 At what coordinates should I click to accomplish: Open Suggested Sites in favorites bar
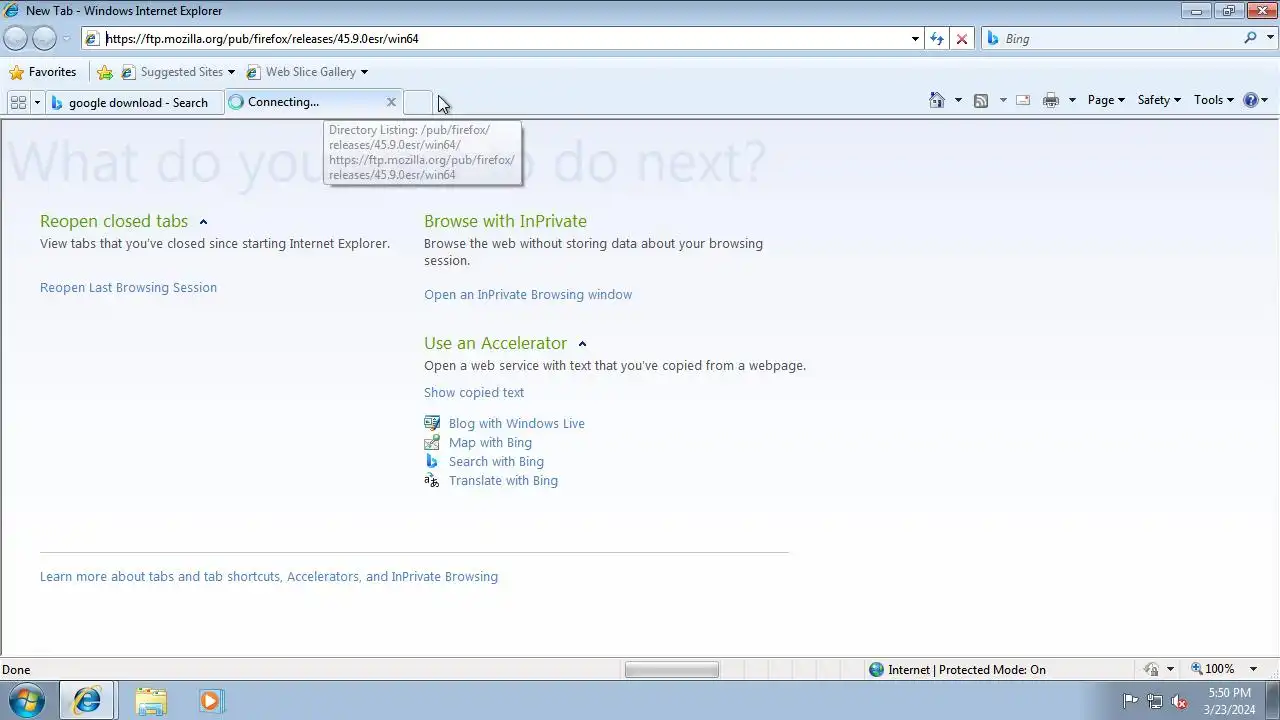(178, 72)
